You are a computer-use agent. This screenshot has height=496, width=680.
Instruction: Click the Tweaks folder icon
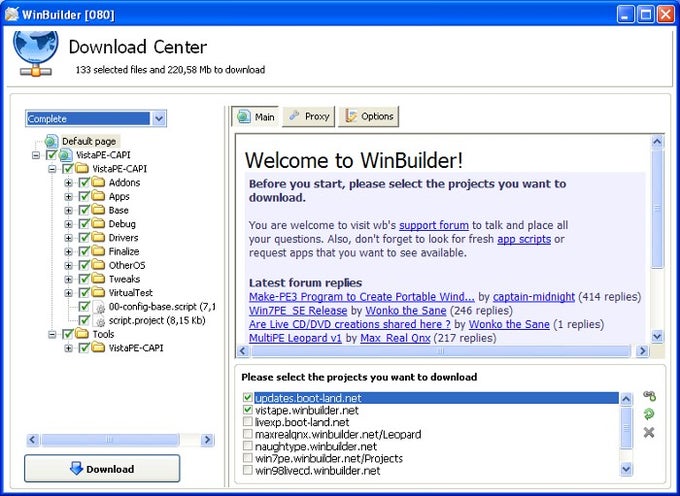(x=98, y=279)
